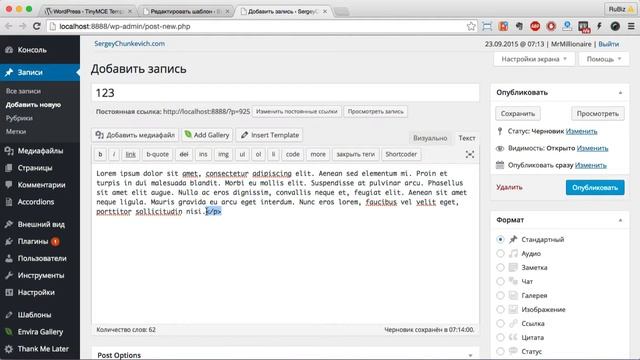The height and width of the screenshot is (360, 640).
Task: Click Выйти logout link
Action: point(609,44)
